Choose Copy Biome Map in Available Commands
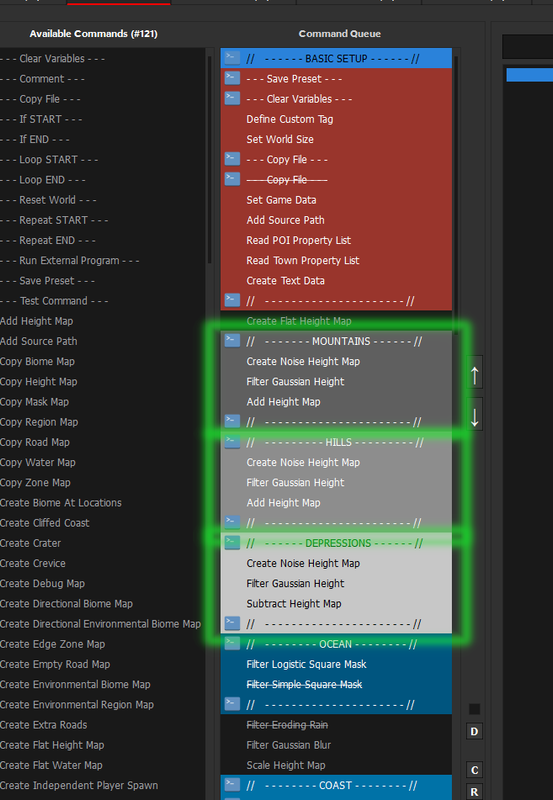Viewport: 553px width, 800px height. [102, 361]
